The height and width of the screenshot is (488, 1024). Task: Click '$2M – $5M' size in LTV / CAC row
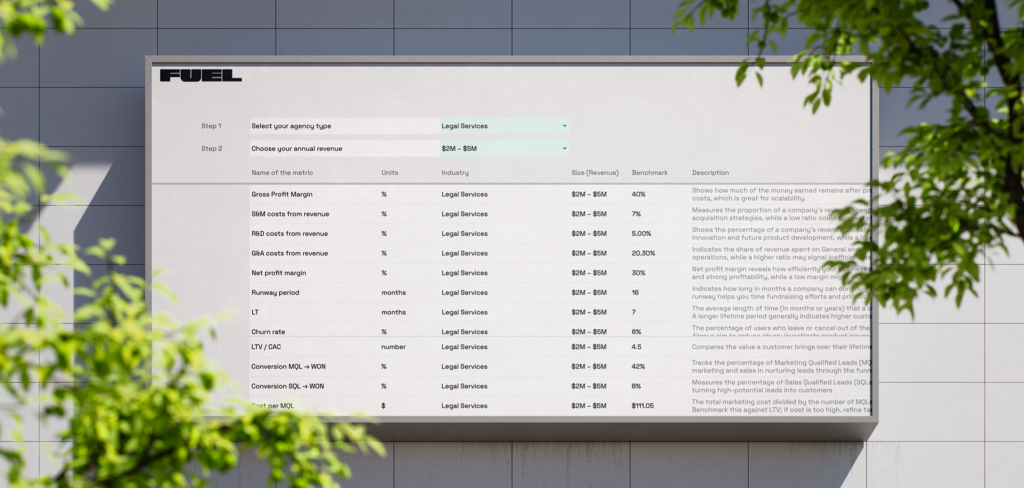[x=589, y=347]
